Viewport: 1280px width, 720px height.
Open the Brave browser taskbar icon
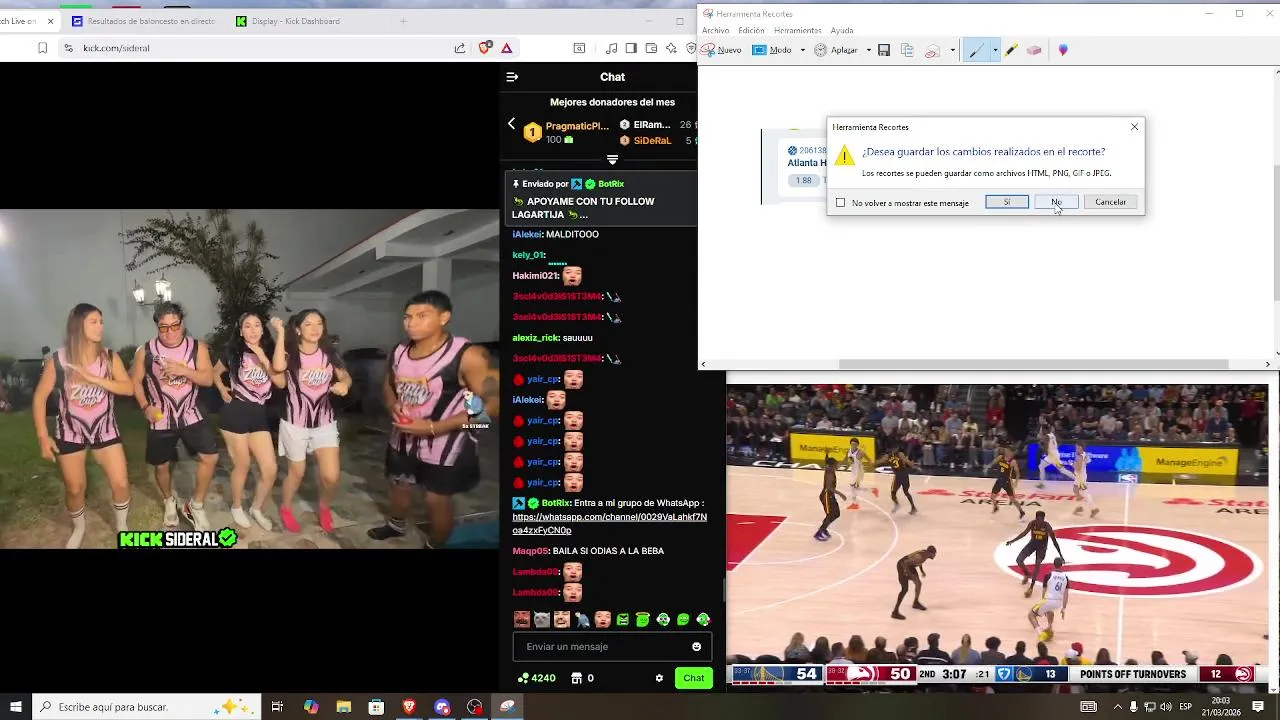[x=409, y=707]
